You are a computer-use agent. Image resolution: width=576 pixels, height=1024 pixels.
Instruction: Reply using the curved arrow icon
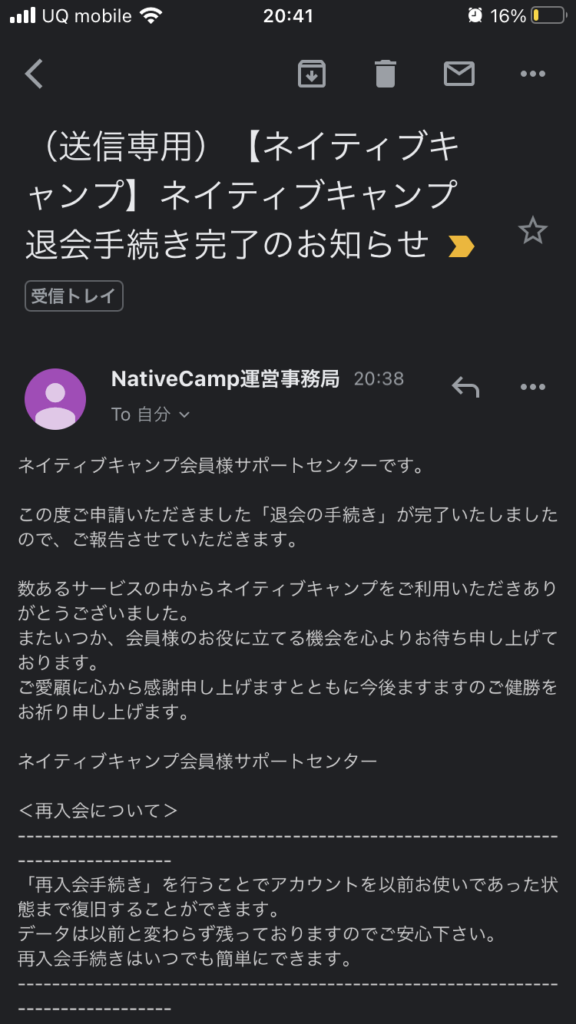point(466,387)
